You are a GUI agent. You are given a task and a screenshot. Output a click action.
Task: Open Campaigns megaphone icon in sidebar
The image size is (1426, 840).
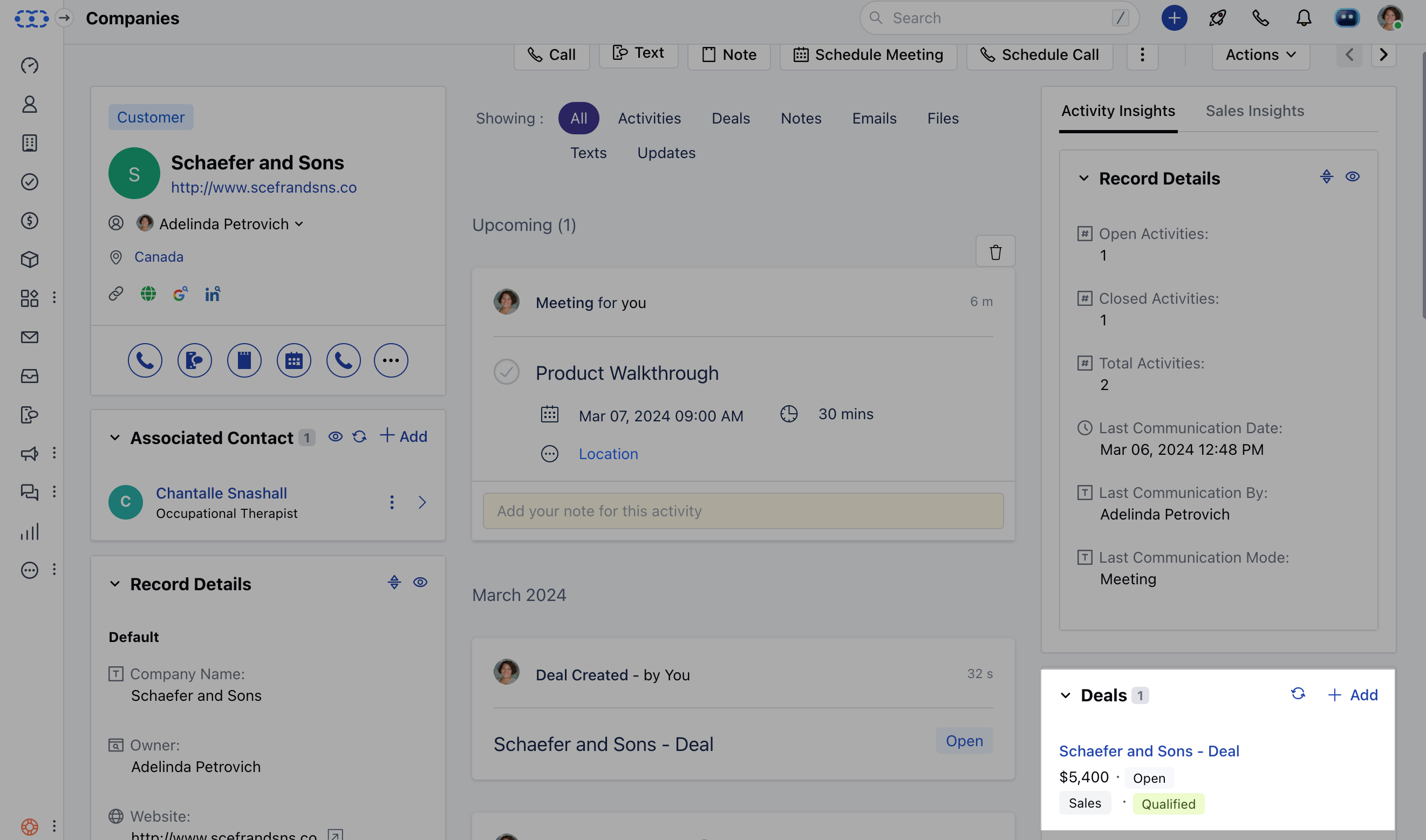point(30,453)
